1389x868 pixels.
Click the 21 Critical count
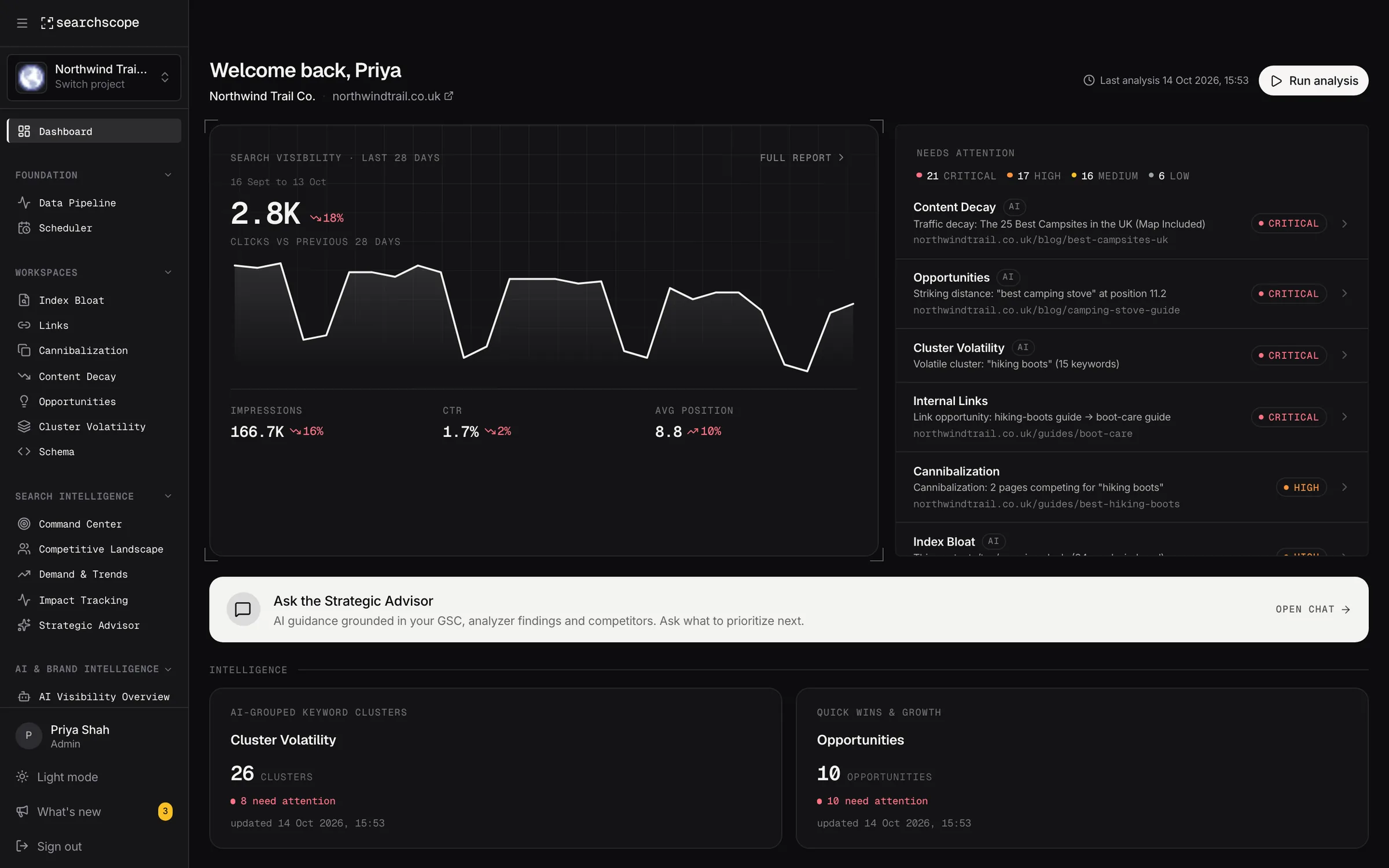[x=956, y=175]
